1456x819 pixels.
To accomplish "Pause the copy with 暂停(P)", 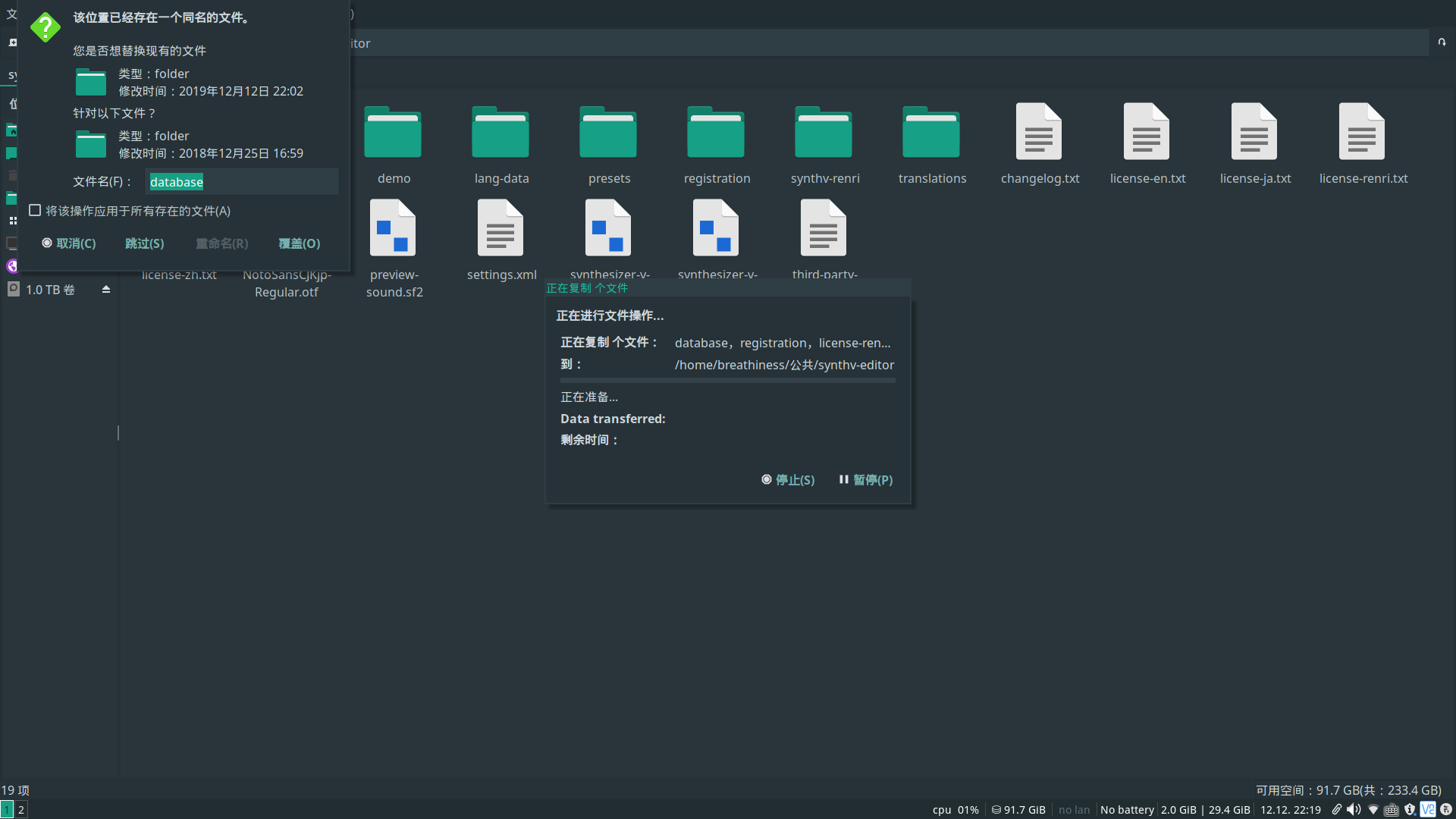I will pos(865,480).
